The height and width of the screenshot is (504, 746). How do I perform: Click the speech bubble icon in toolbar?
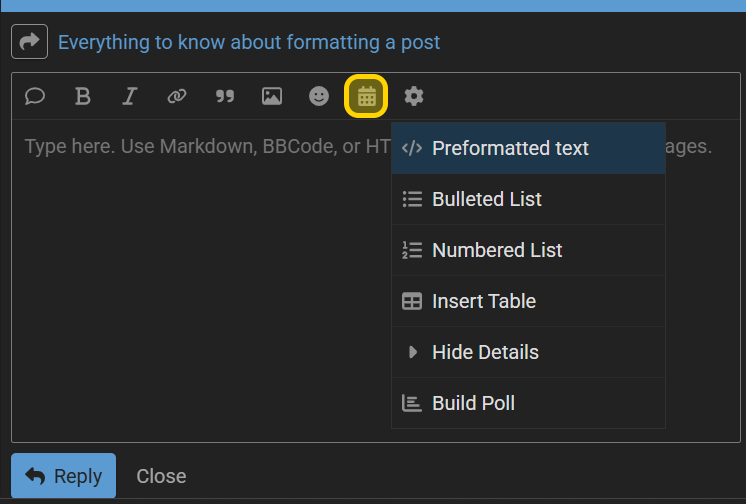[35, 96]
